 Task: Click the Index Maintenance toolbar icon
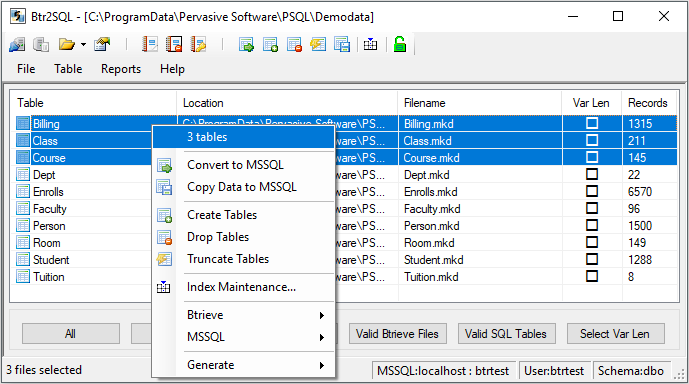pos(370,44)
